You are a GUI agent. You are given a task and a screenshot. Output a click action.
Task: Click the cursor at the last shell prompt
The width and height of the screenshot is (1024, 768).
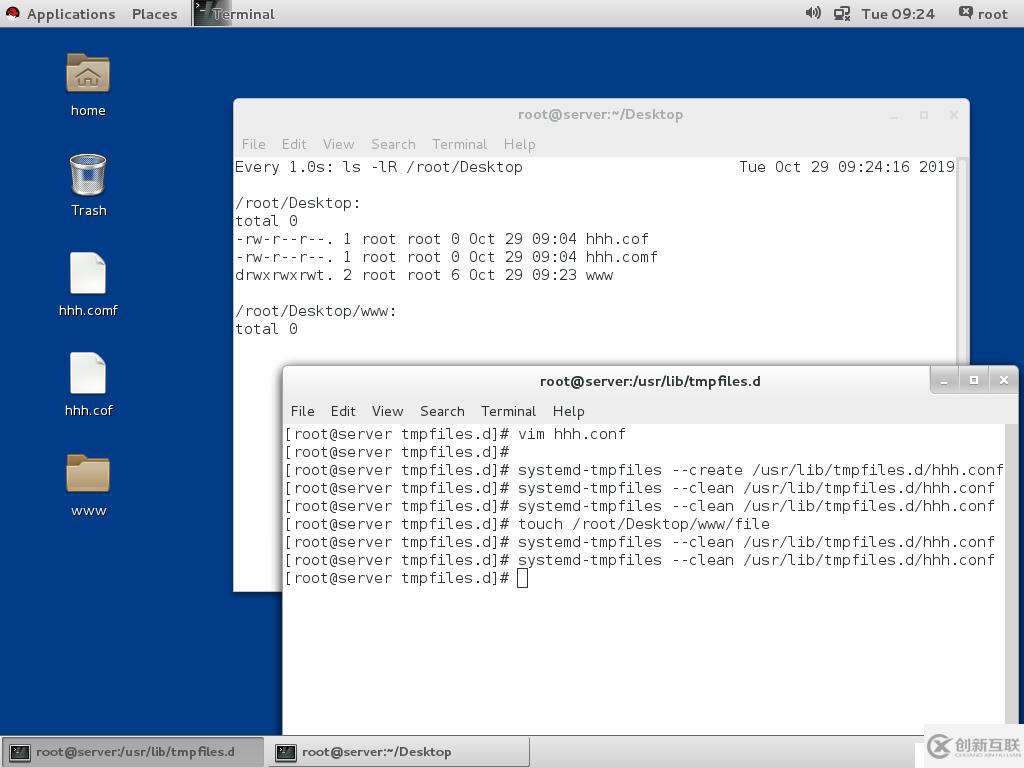coord(522,579)
